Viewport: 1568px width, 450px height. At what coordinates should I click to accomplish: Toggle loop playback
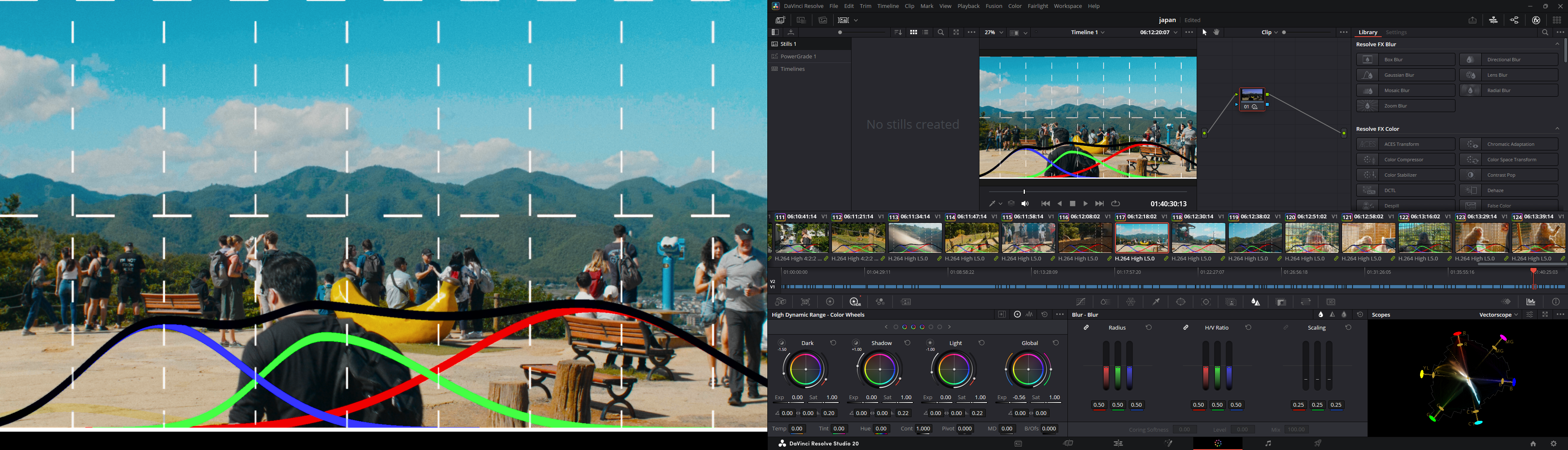1116,204
